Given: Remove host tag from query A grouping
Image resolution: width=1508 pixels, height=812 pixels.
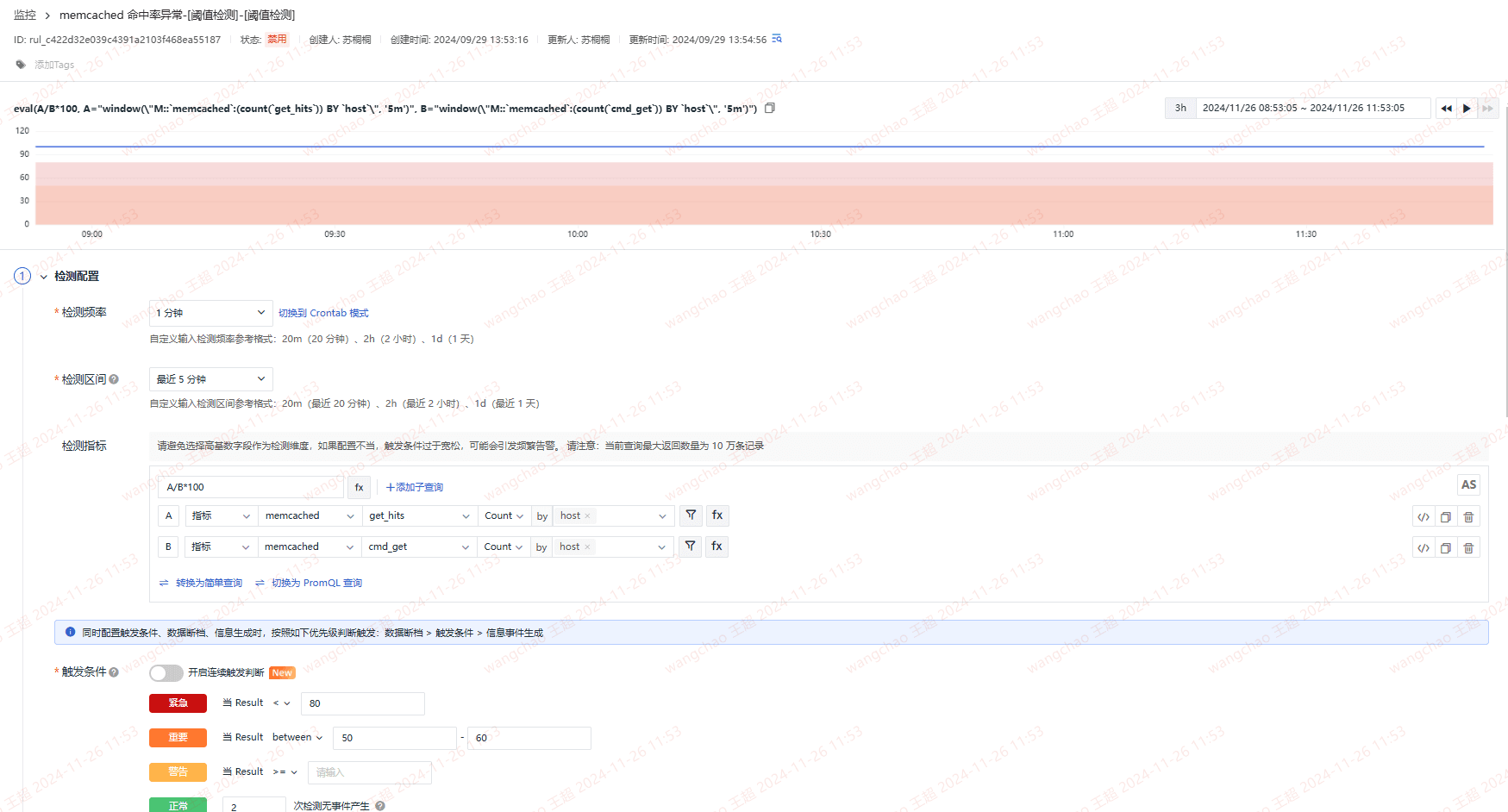Looking at the screenshot, I should coord(588,516).
